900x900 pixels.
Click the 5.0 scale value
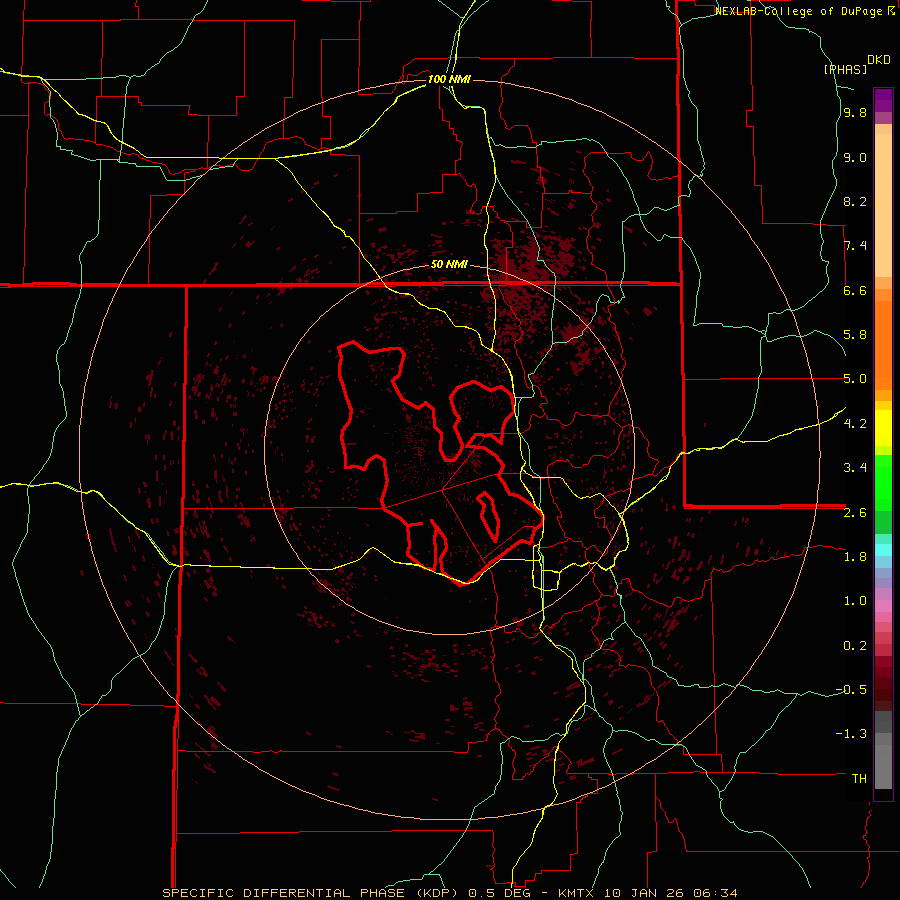855,379
